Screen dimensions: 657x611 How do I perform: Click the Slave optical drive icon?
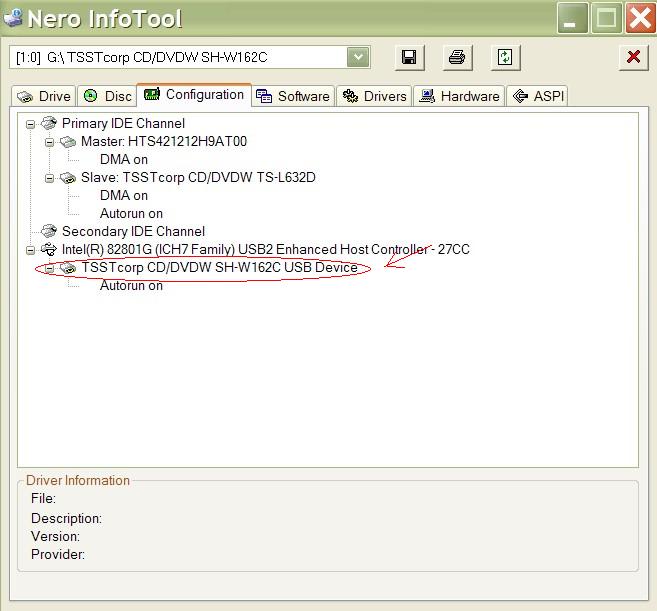[x=68, y=178]
